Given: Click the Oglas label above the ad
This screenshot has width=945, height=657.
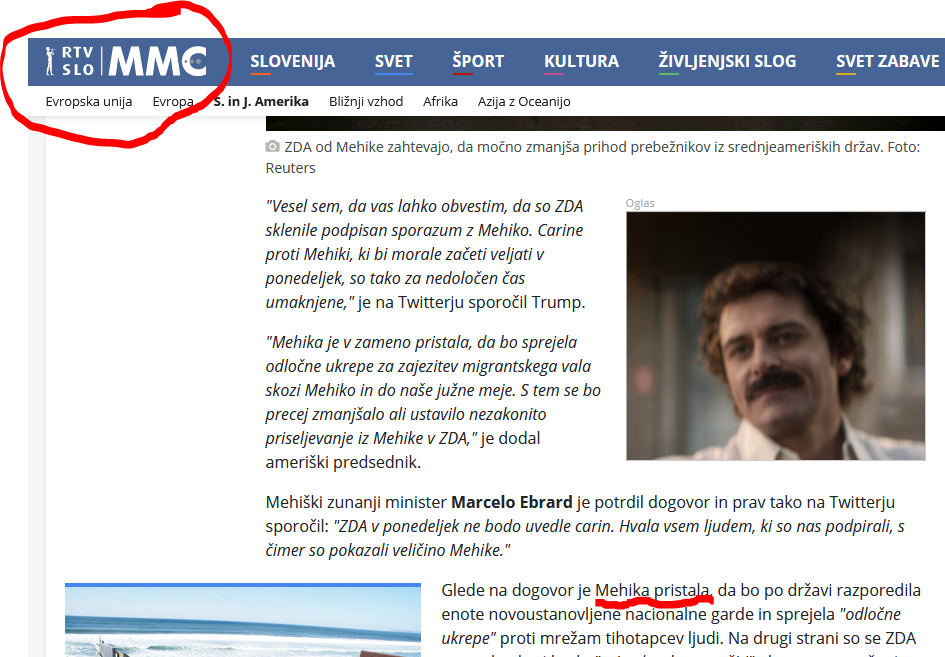Looking at the screenshot, I should click(640, 203).
